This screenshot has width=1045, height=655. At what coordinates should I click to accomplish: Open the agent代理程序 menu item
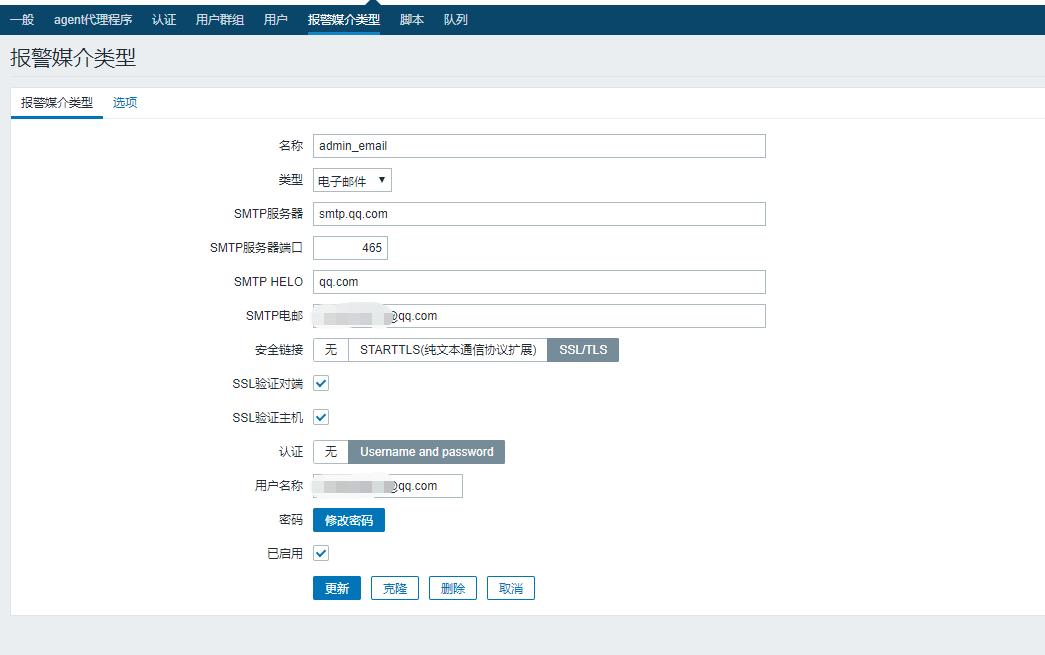click(x=93, y=20)
